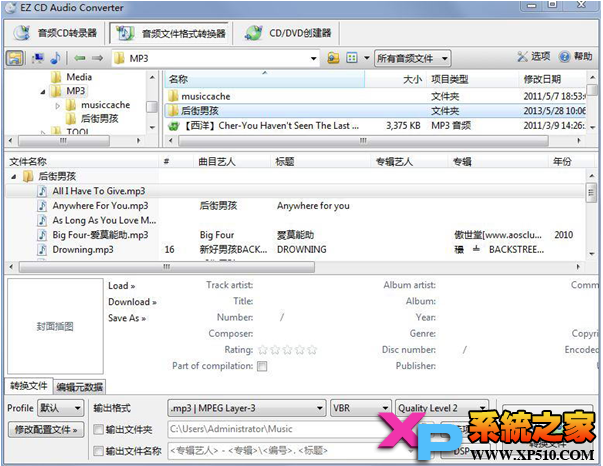Select All I Have To Give.mp3
This screenshot has width=603, height=466.
[x=99, y=191]
